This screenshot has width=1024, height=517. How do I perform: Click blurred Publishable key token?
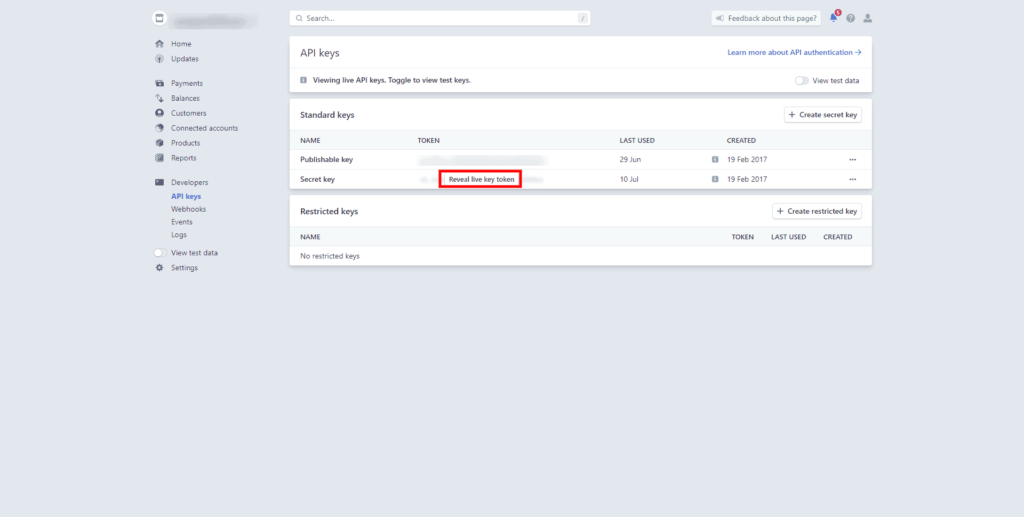coord(481,160)
